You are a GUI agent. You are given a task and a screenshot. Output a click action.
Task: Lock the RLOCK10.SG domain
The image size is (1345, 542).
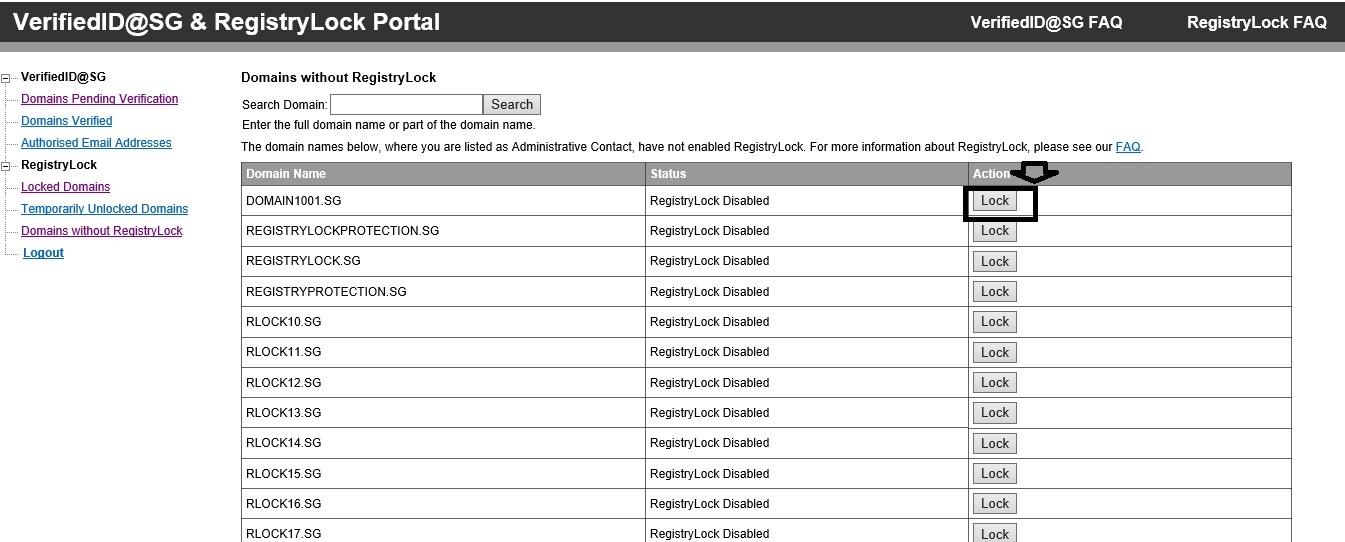coord(995,322)
